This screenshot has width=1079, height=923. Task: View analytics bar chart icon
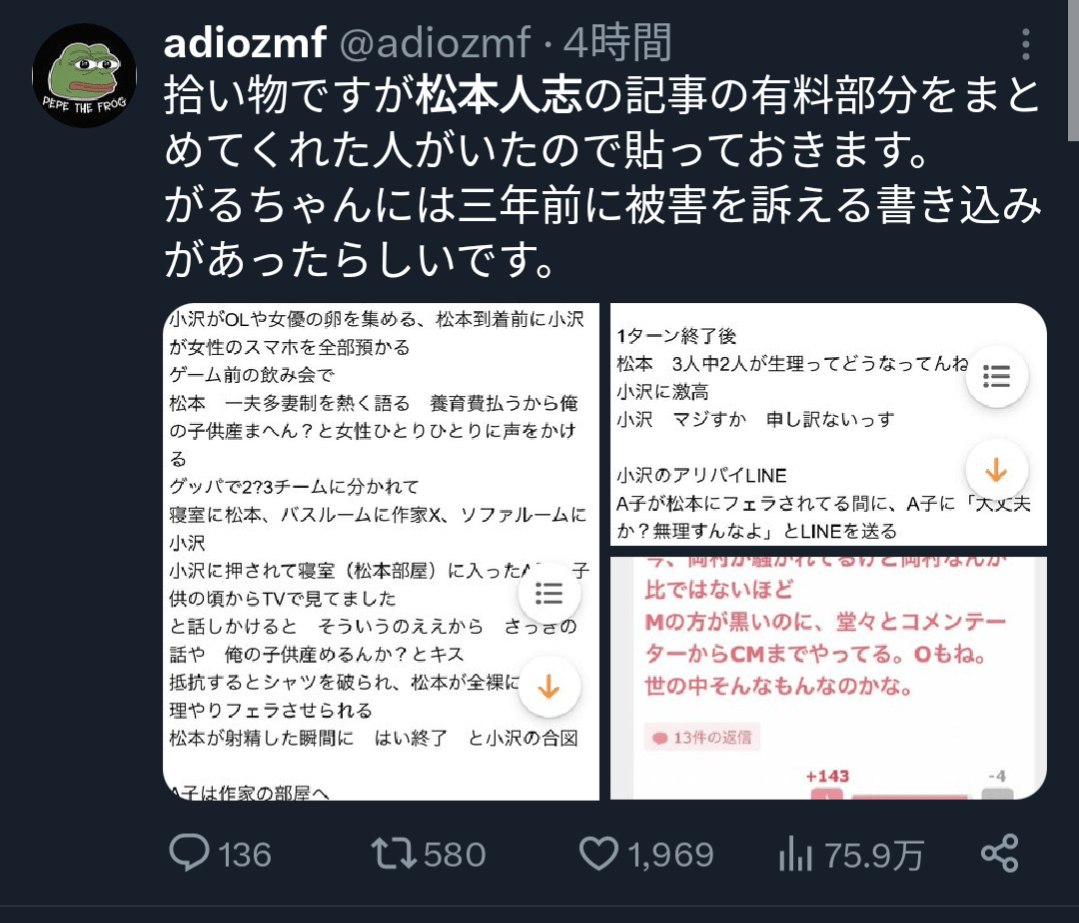coord(795,853)
